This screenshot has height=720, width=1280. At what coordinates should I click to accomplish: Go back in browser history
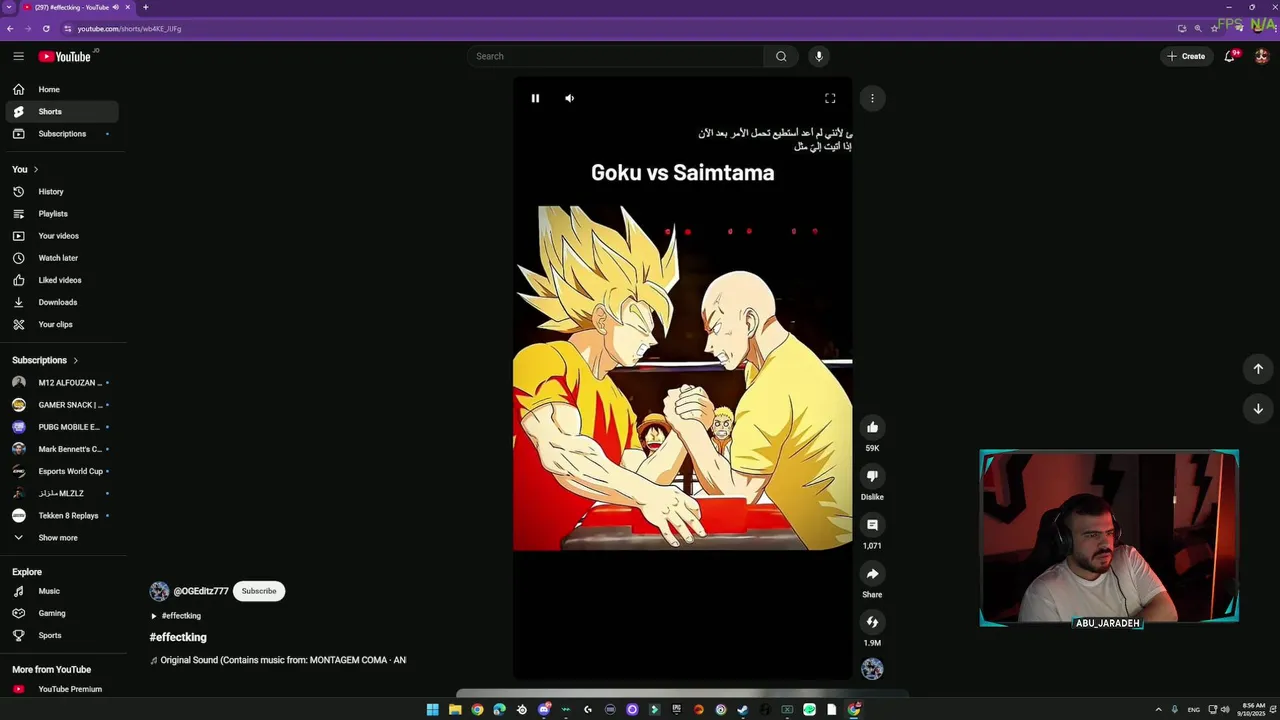[10, 29]
